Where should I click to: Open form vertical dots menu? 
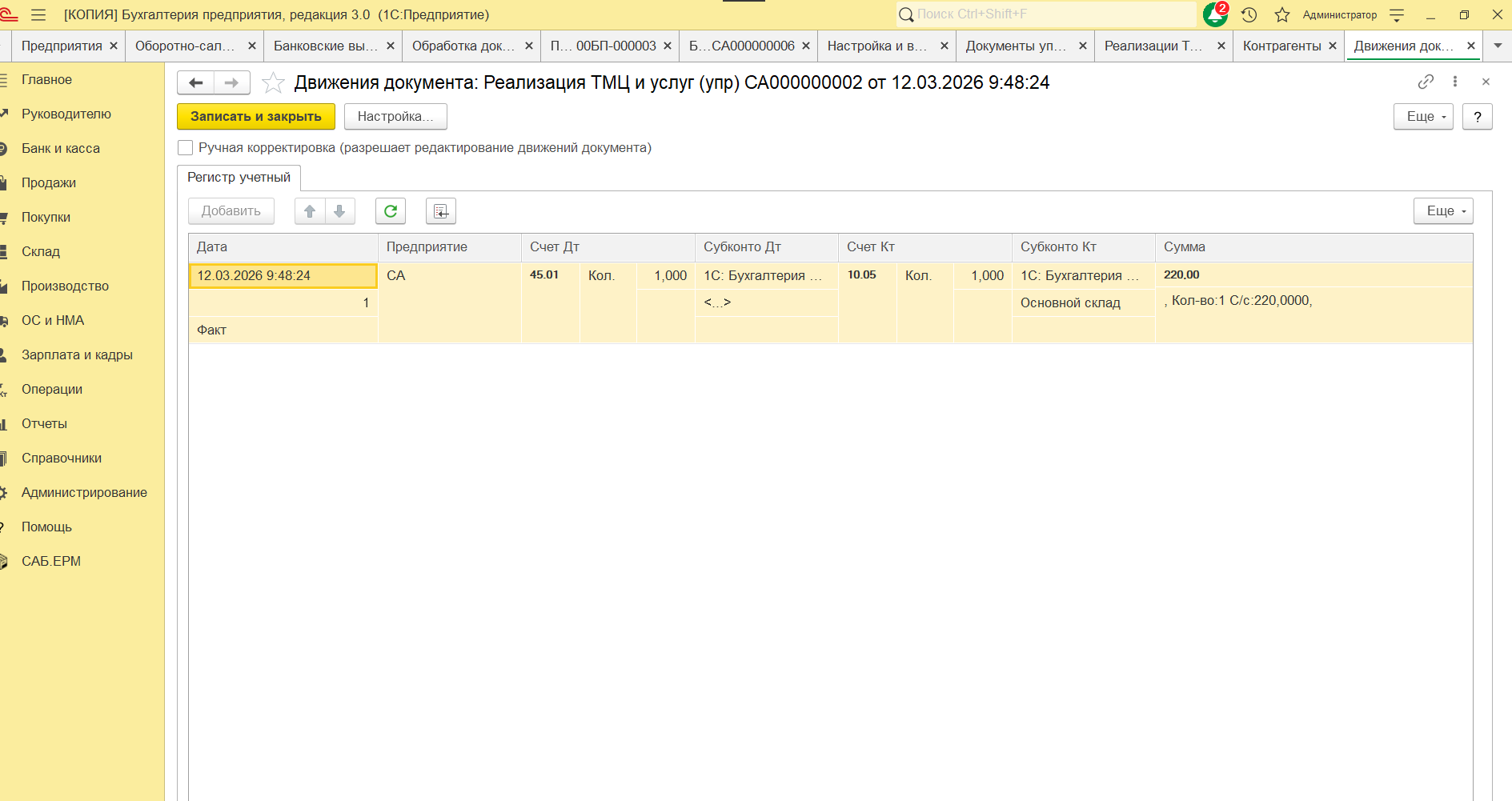pos(1455,82)
